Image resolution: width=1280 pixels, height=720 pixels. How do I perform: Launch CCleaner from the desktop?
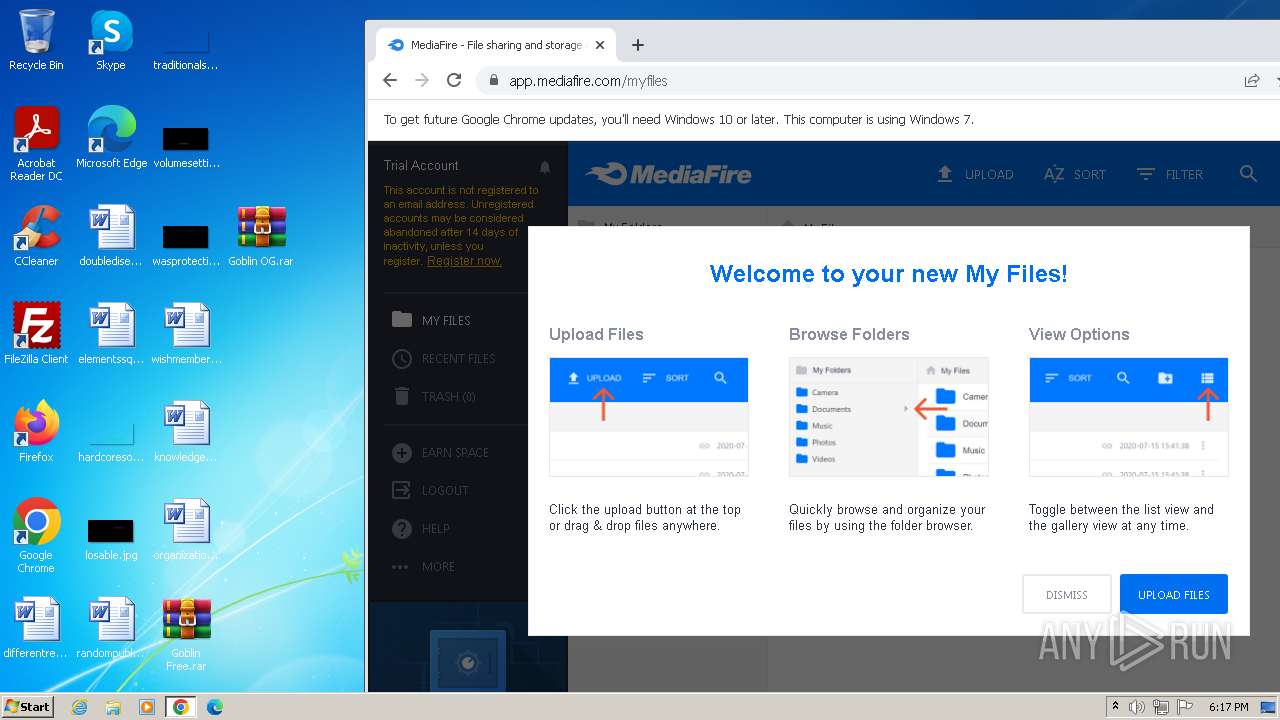click(36, 236)
